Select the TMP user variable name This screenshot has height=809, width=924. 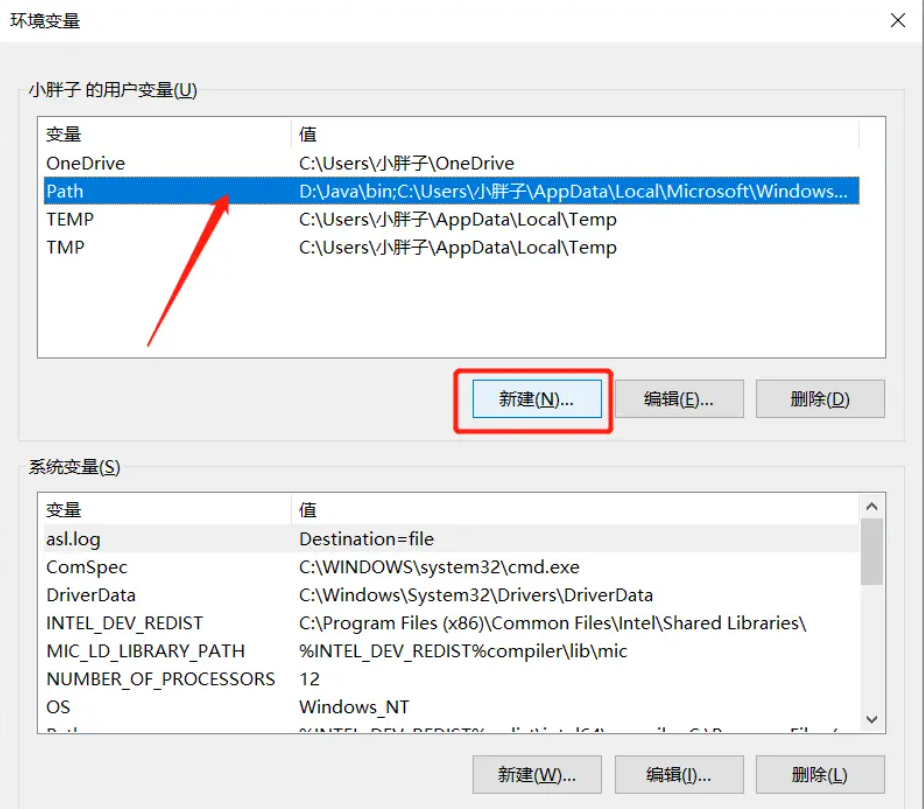pos(65,247)
